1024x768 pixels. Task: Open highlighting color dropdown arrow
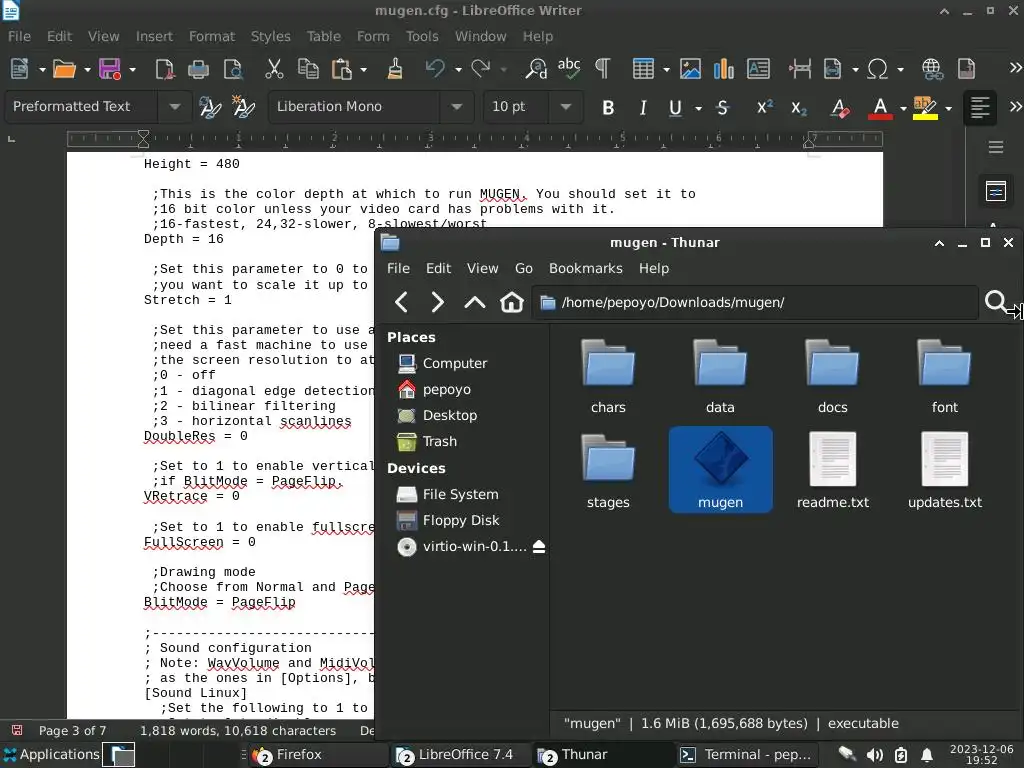tap(948, 108)
